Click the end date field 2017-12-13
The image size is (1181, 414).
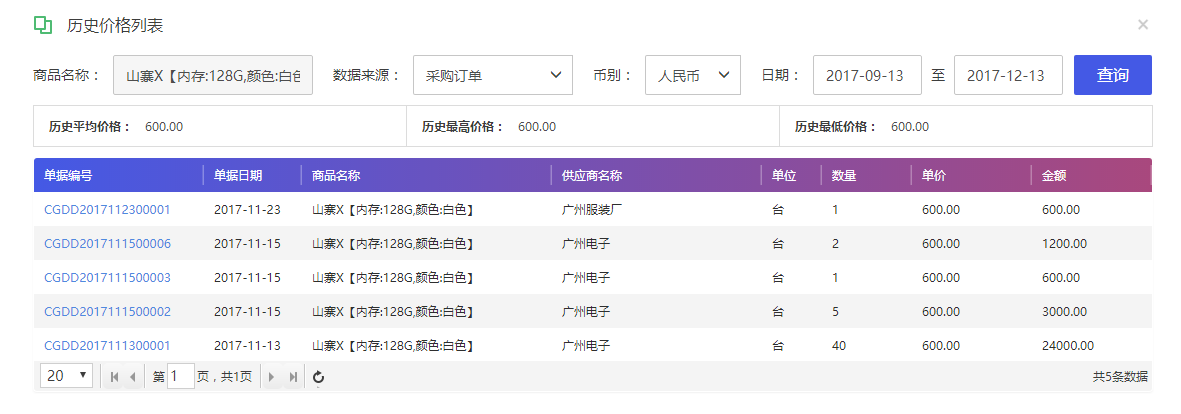[x=1009, y=75]
